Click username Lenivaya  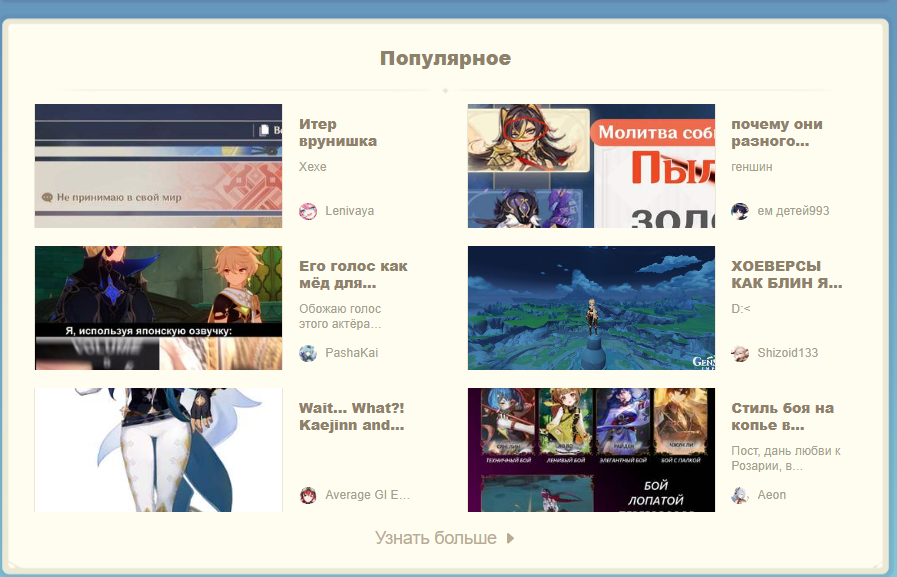click(x=350, y=211)
